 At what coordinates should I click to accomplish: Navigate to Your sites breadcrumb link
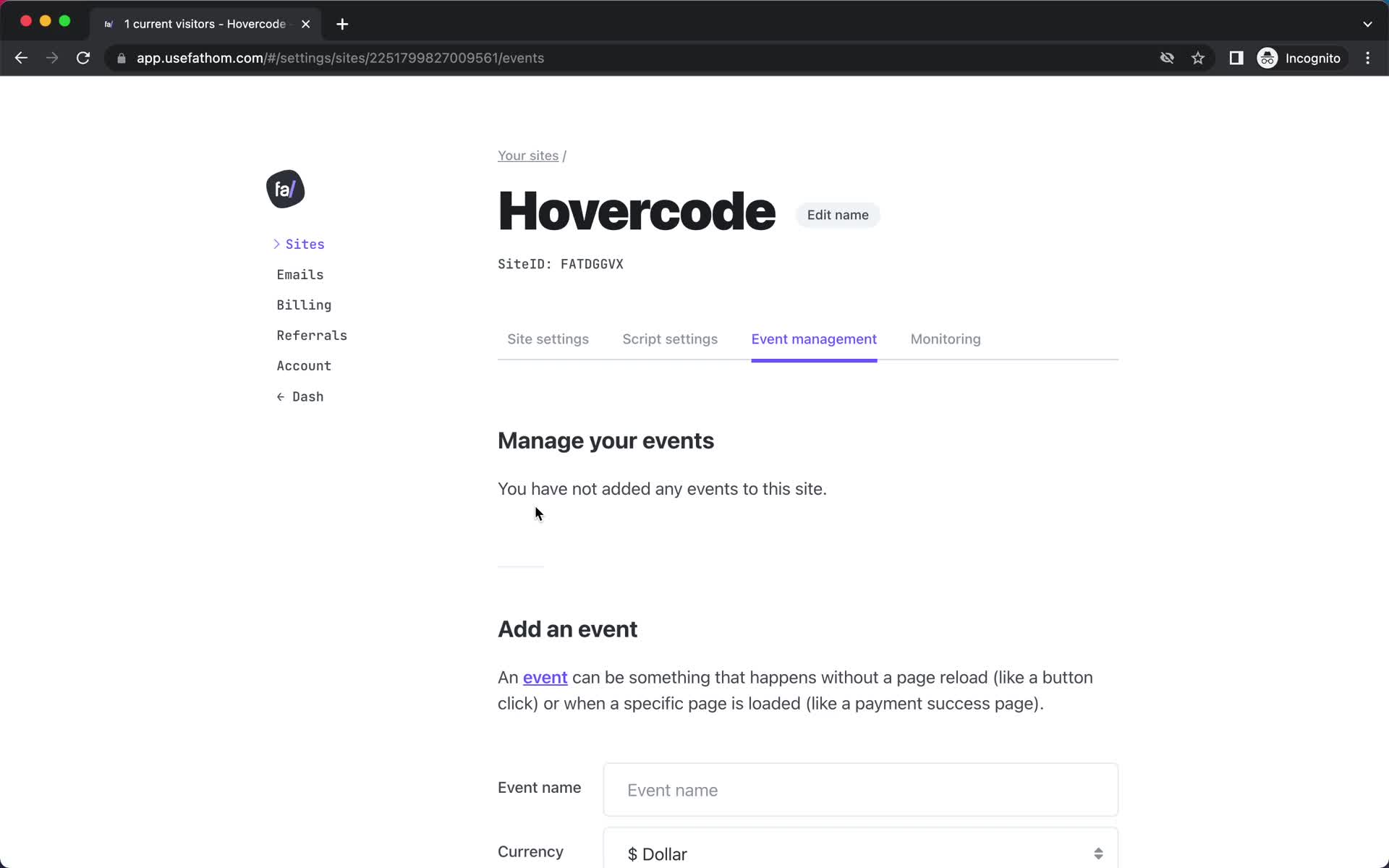[528, 154]
